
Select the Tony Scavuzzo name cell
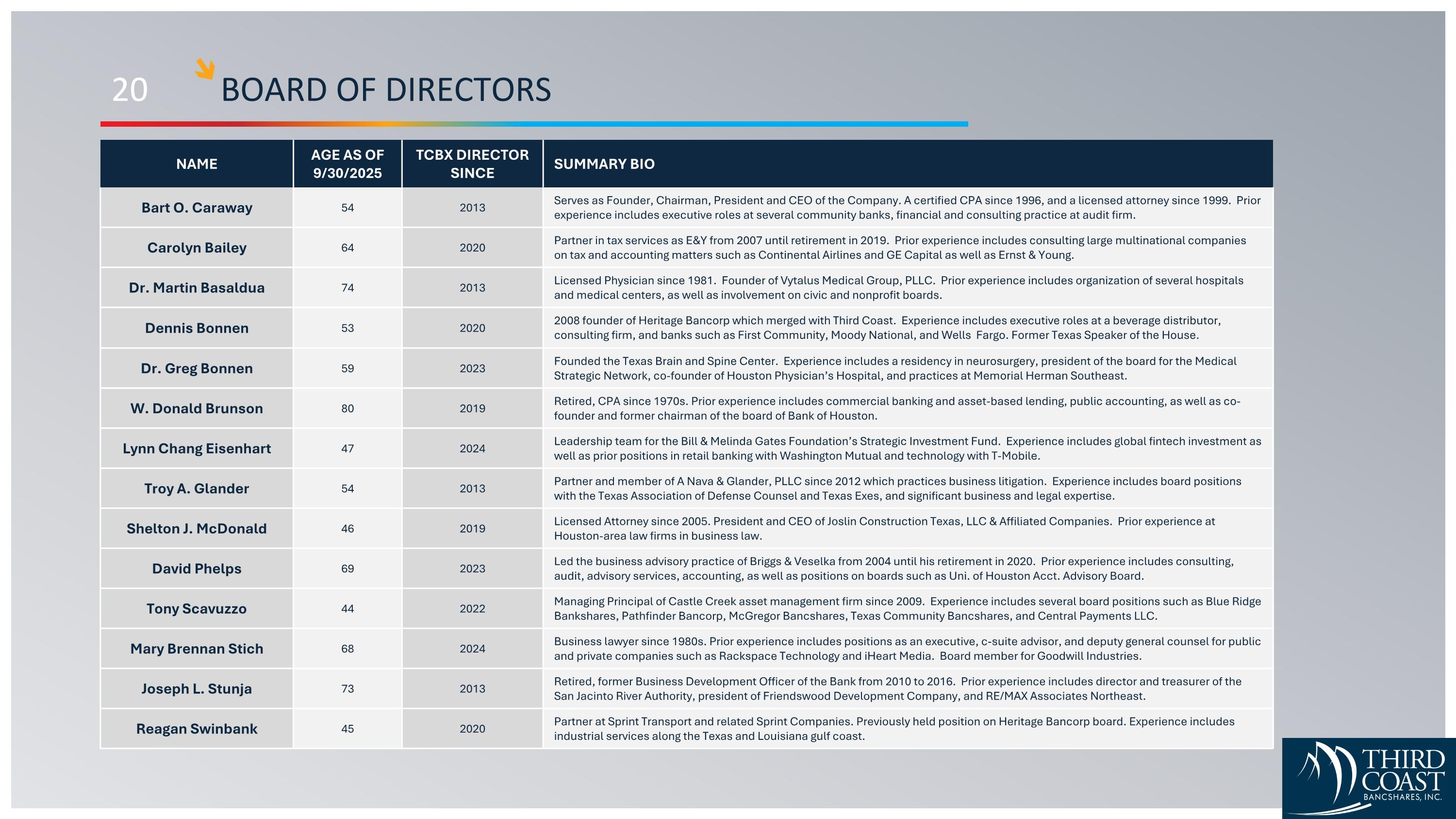pyautogui.click(x=196, y=609)
